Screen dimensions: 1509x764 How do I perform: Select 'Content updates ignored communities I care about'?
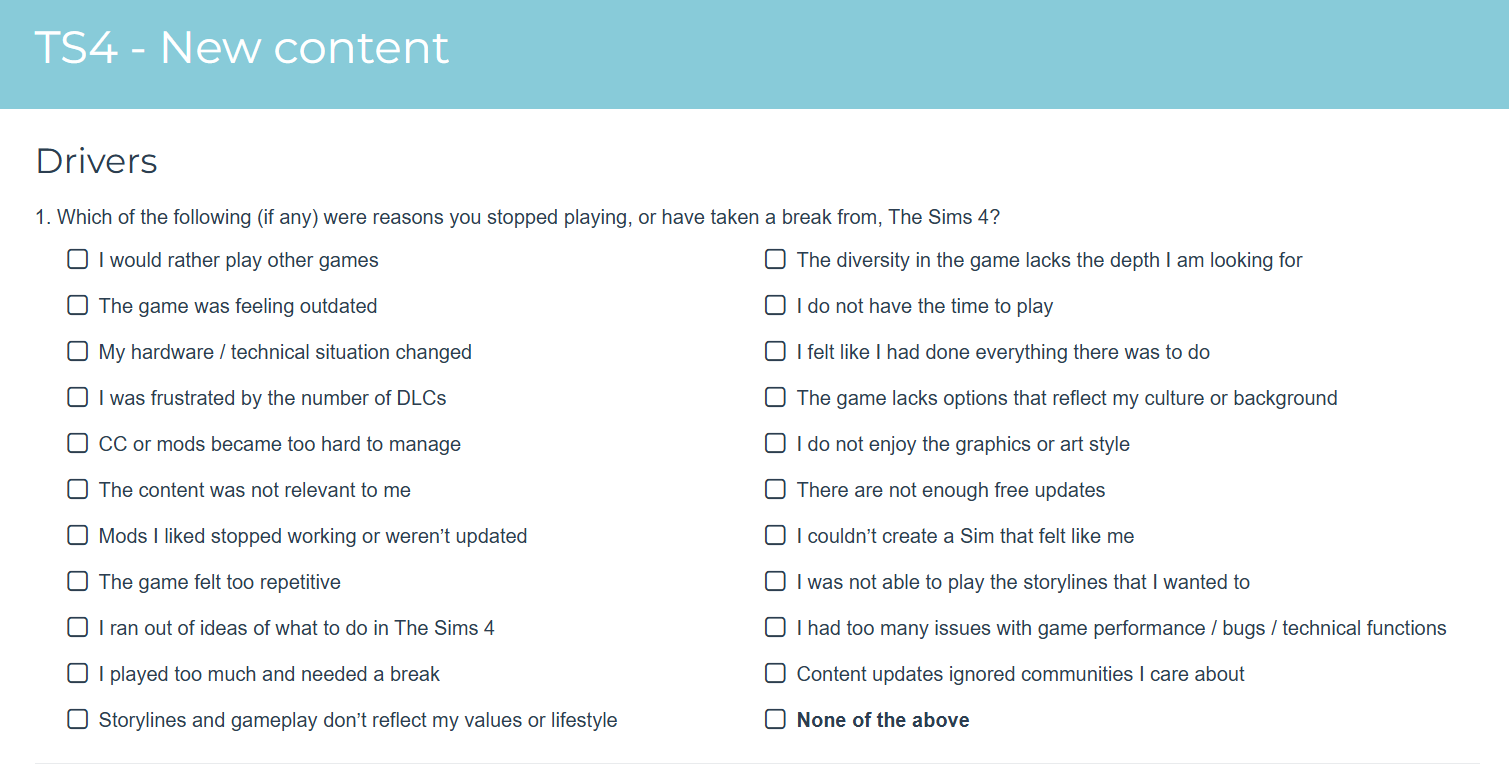pyautogui.click(x=775, y=674)
